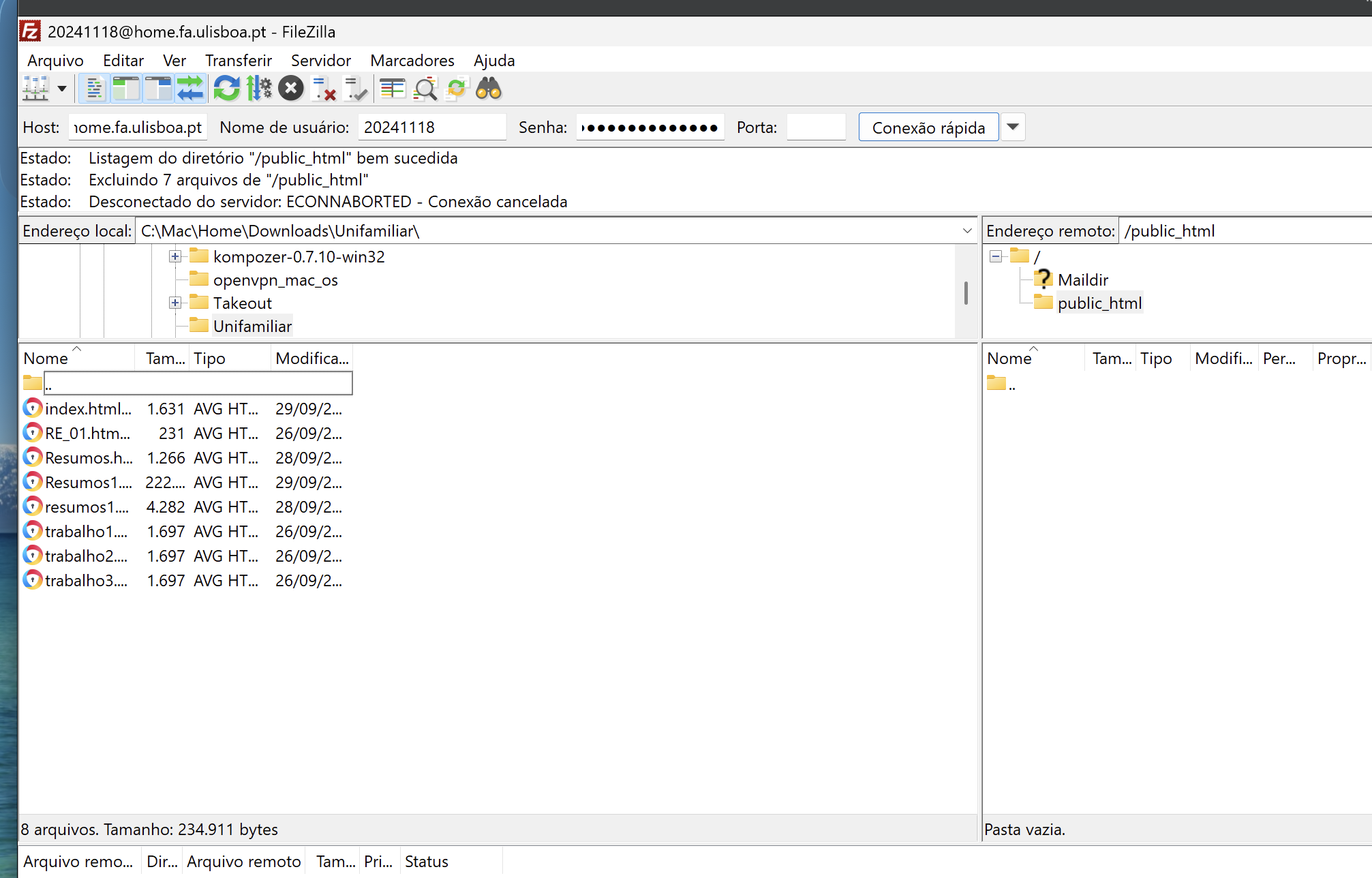This screenshot has height=878, width=1372.
Task: Click the Porta input field
Action: tap(816, 127)
